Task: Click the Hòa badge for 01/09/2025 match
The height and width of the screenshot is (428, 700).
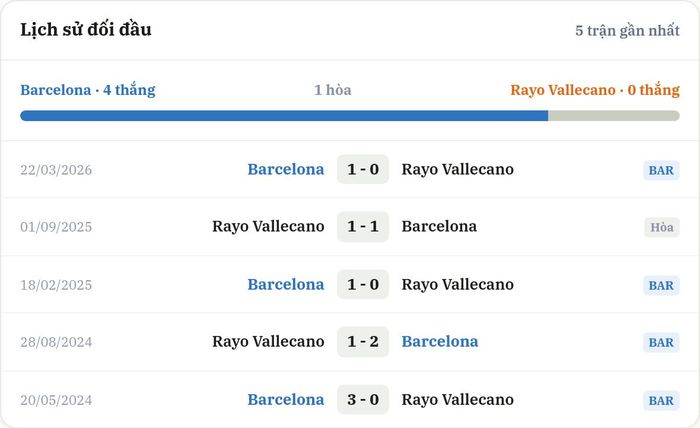Action: coord(662,227)
